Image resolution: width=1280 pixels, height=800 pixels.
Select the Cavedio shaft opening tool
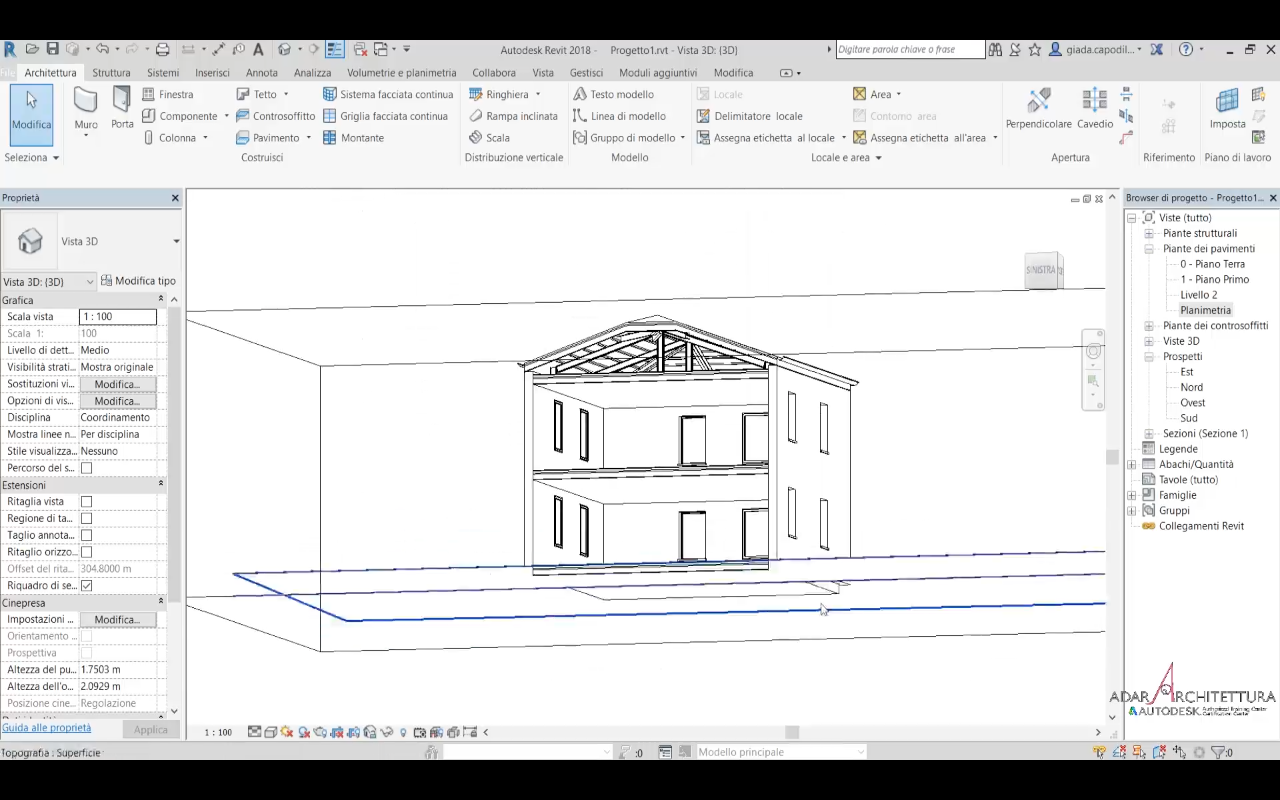(1094, 108)
